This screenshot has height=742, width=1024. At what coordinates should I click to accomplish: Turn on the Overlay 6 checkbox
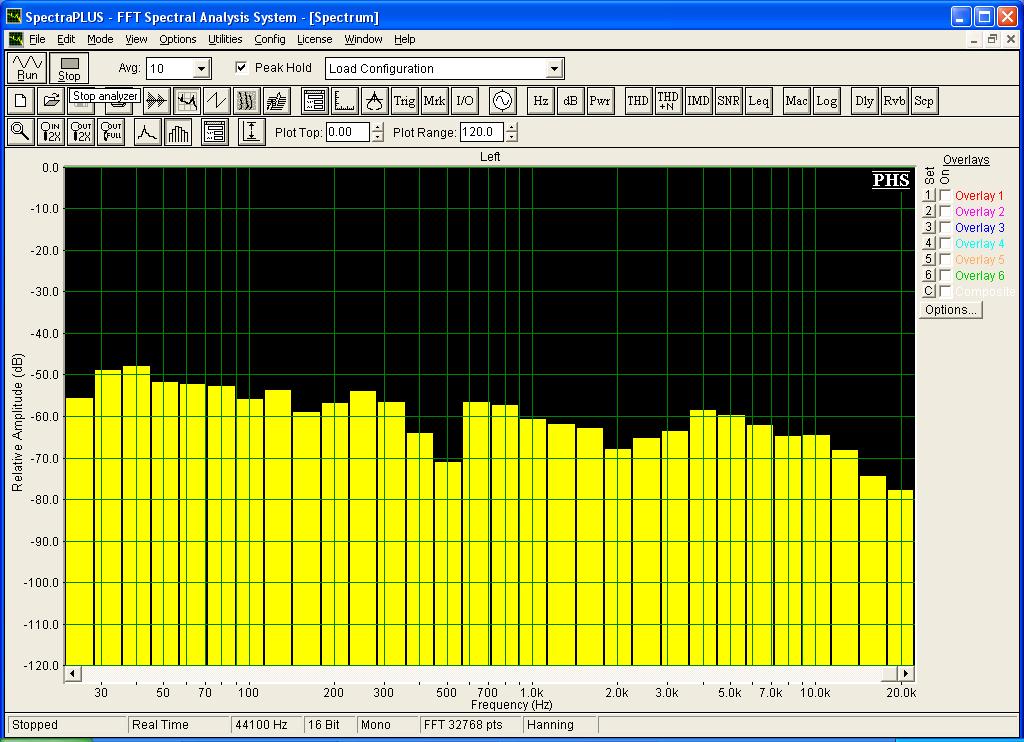pyautogui.click(x=945, y=276)
